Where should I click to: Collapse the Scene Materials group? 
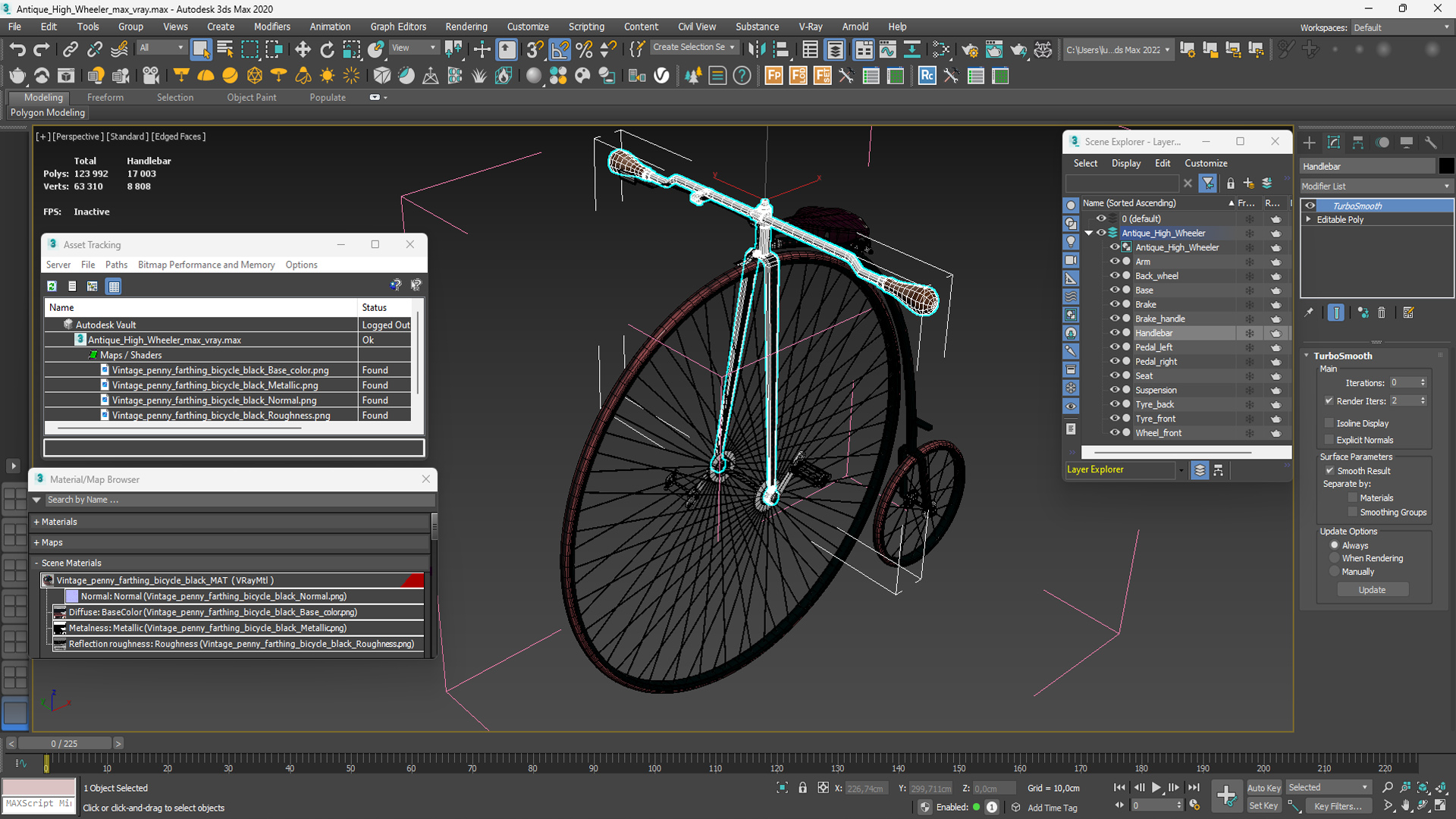pos(36,563)
